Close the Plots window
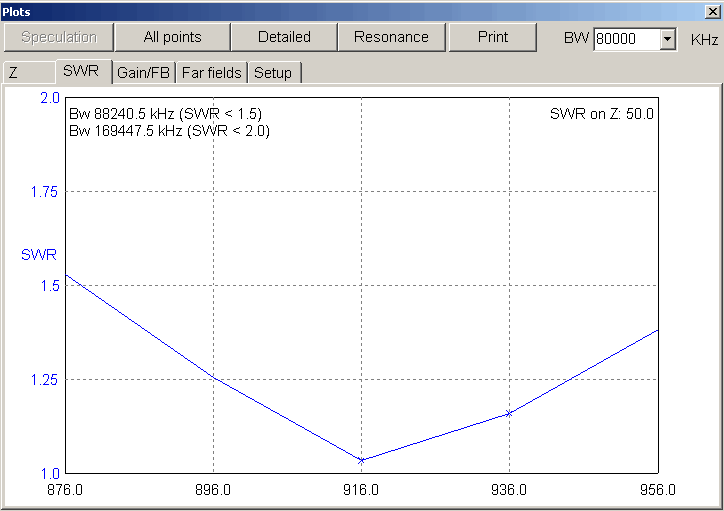This screenshot has height=511, width=724. pos(712,12)
